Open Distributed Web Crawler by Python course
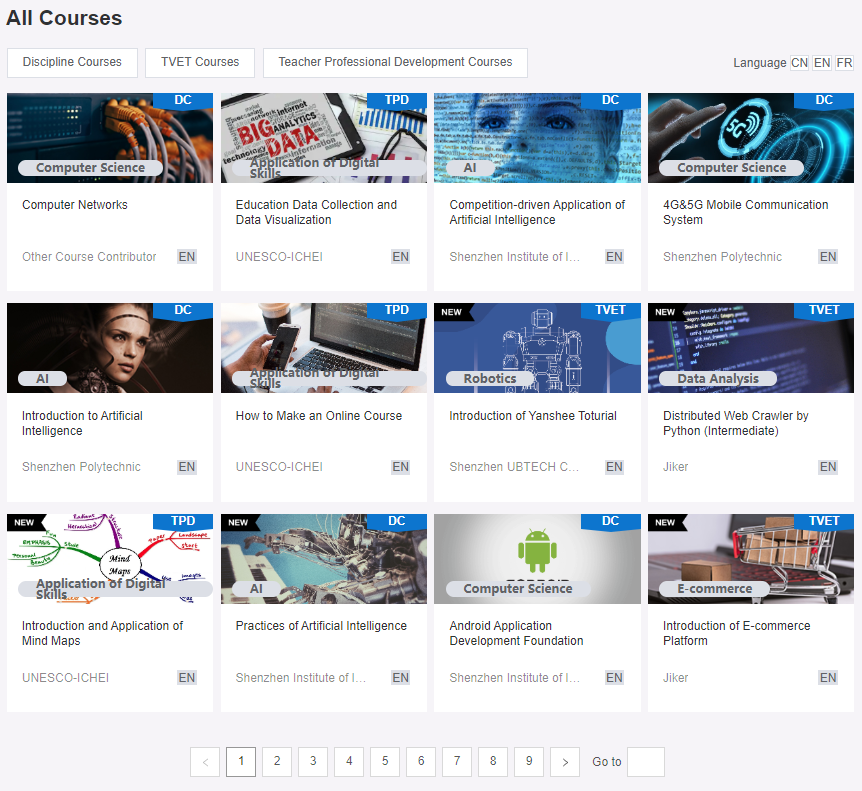This screenshot has width=862, height=791. [736, 423]
